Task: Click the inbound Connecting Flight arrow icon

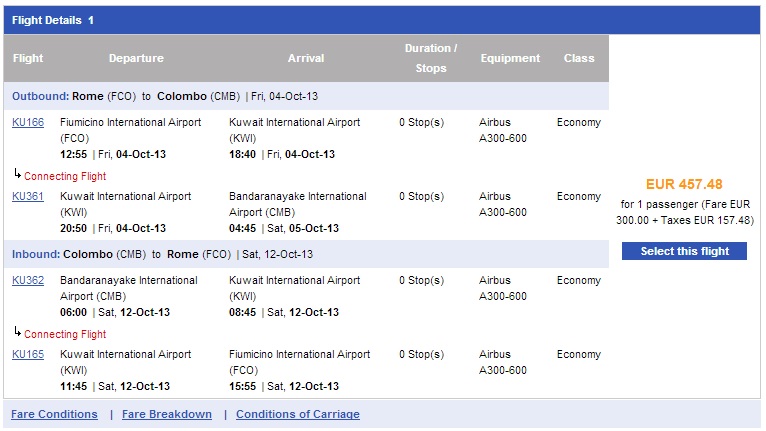Action: 18,332
